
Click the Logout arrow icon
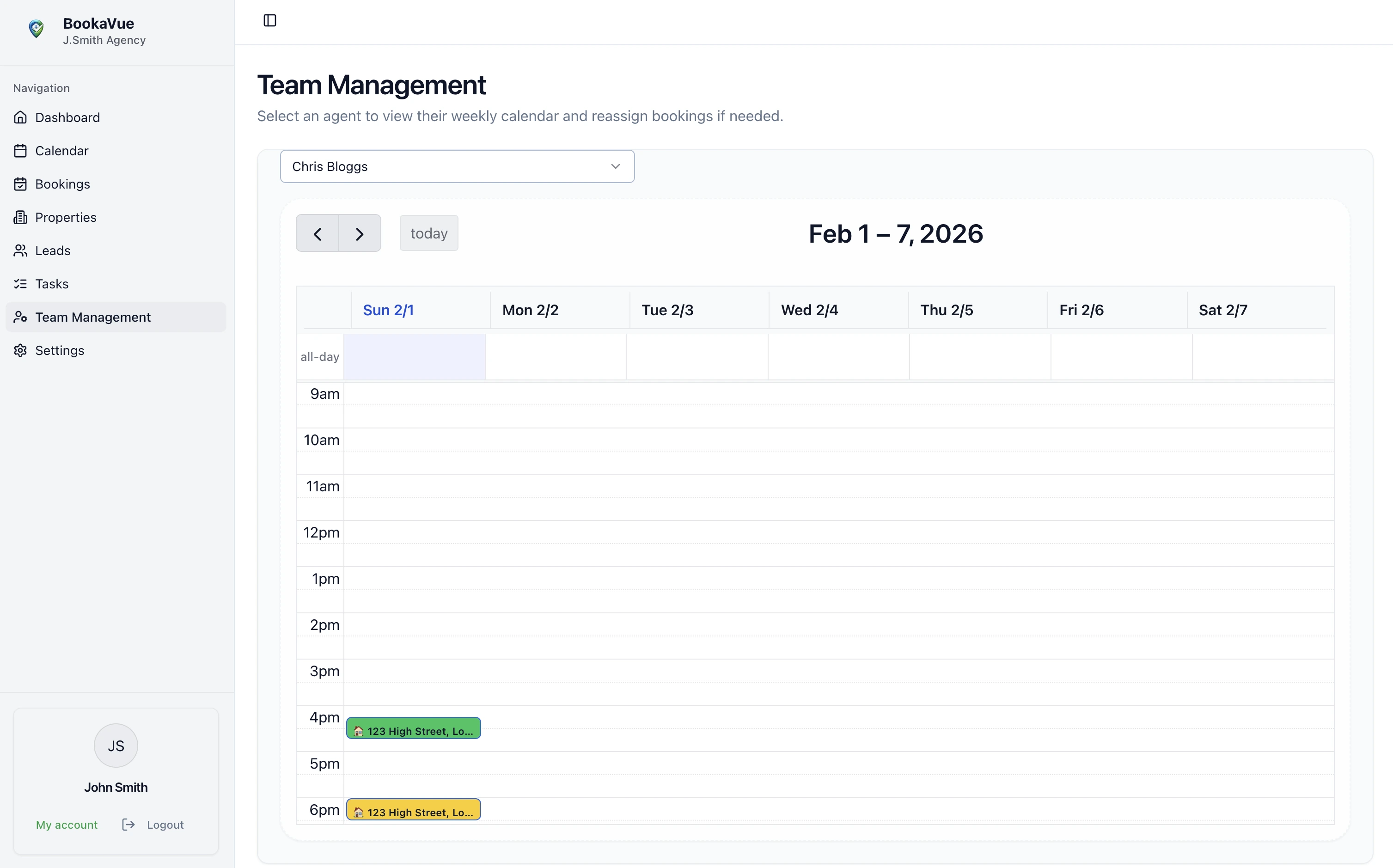pos(128,825)
